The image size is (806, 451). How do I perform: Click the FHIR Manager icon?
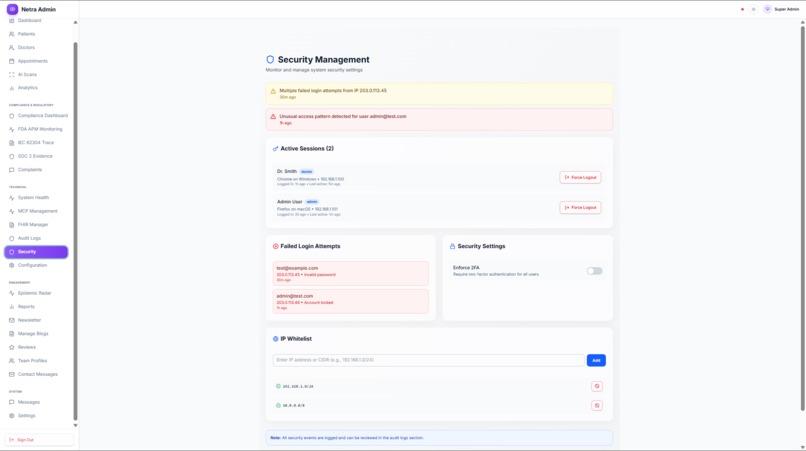pos(11,225)
